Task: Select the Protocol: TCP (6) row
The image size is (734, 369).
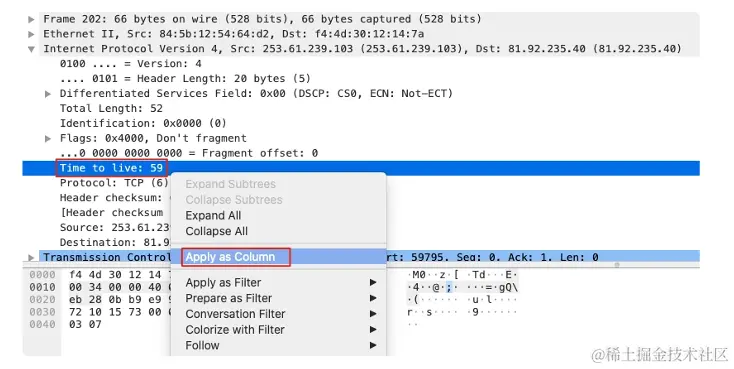Action: tap(114, 183)
